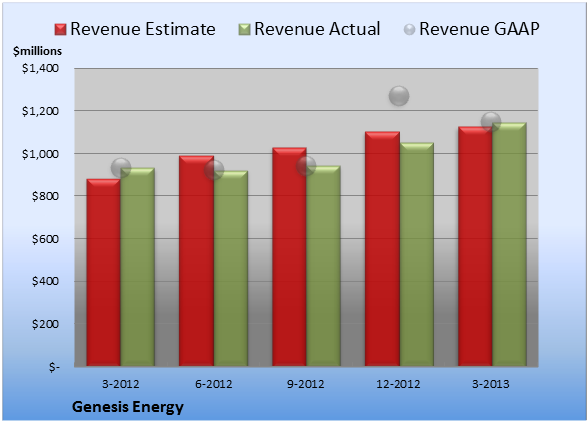Select the red estimate bar for 3-2012
The width and height of the screenshot is (588, 422).
pyautogui.click(x=104, y=272)
